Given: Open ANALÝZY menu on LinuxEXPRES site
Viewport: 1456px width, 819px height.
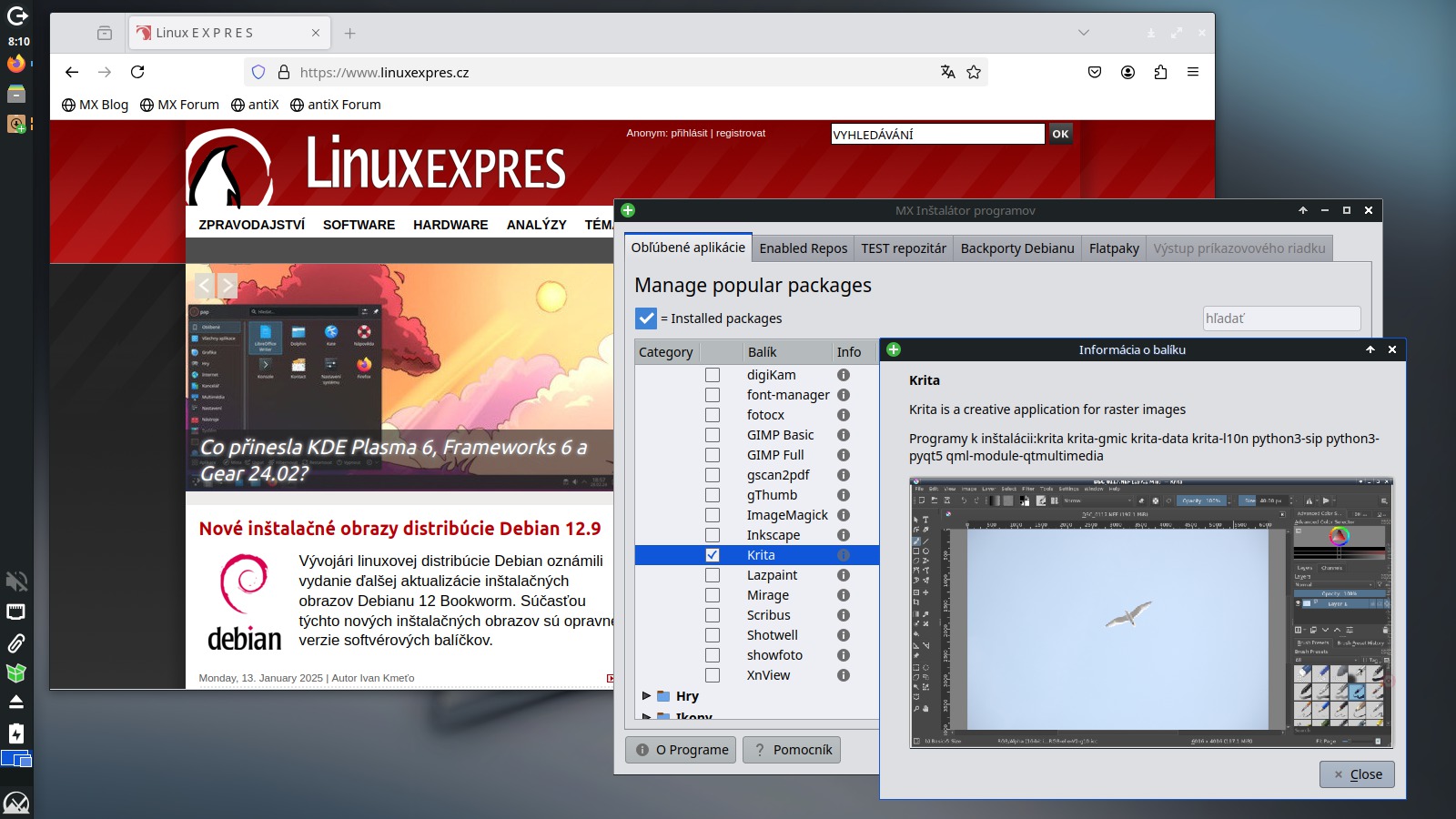Looking at the screenshot, I should tap(536, 225).
